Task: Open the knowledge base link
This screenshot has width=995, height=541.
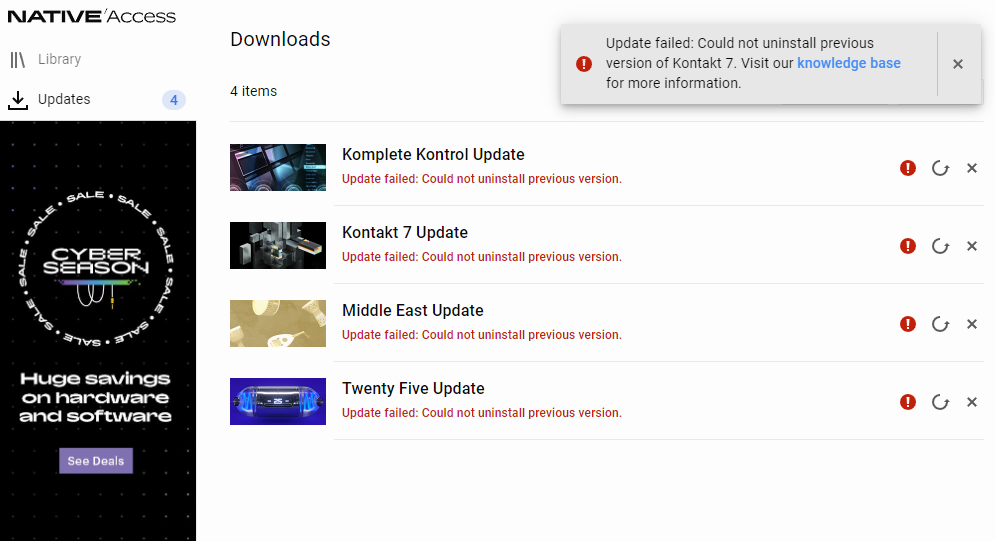Action: pyautogui.click(x=848, y=63)
